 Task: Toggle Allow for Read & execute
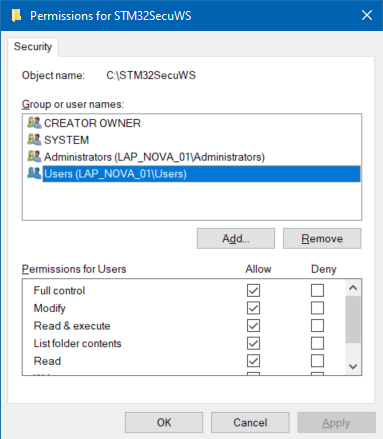tap(253, 326)
